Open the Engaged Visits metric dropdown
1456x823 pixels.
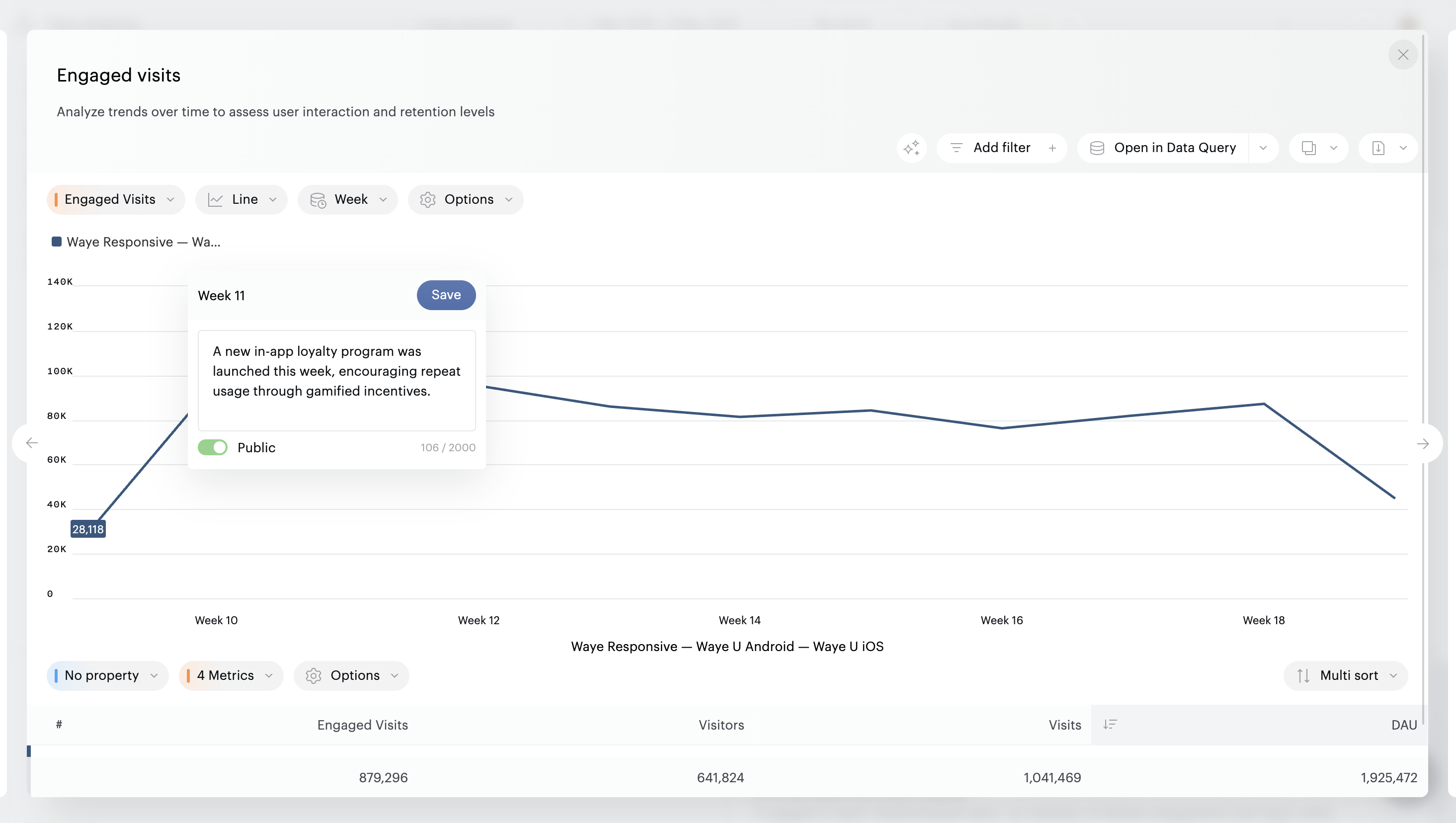coord(116,199)
